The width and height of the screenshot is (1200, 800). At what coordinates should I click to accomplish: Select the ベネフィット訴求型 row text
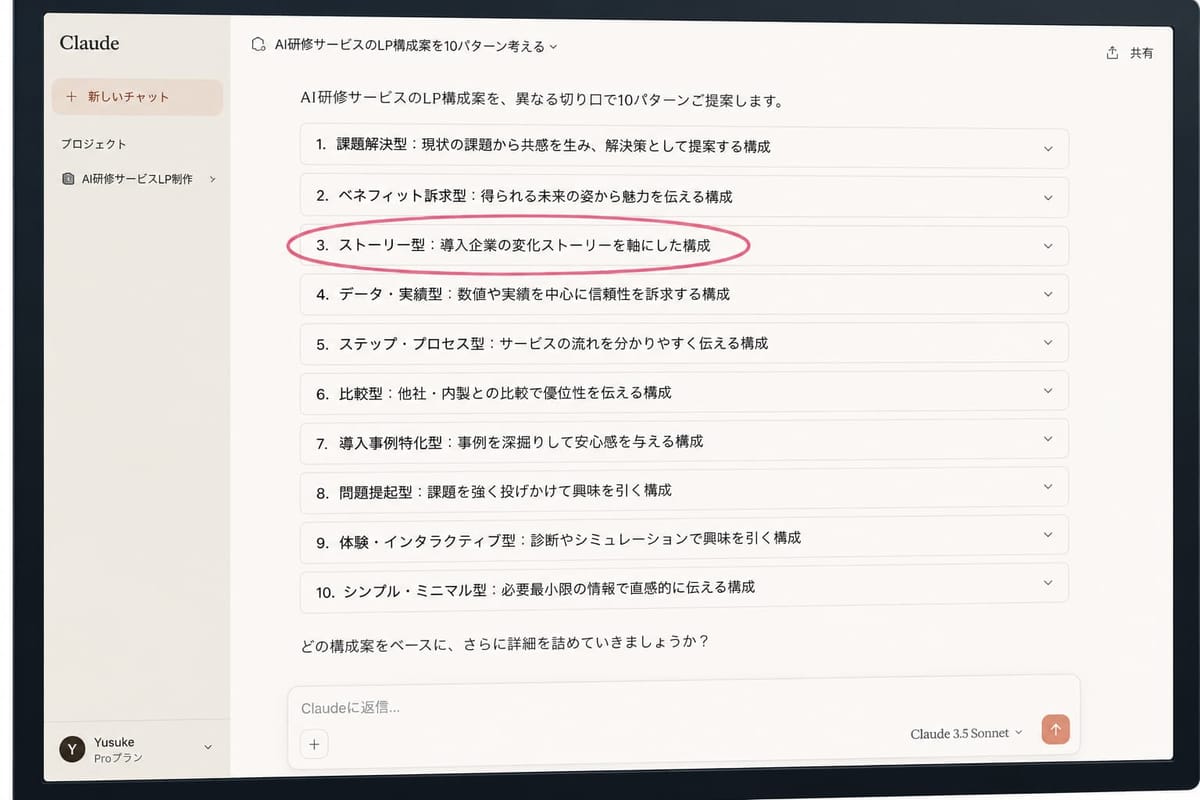point(524,196)
